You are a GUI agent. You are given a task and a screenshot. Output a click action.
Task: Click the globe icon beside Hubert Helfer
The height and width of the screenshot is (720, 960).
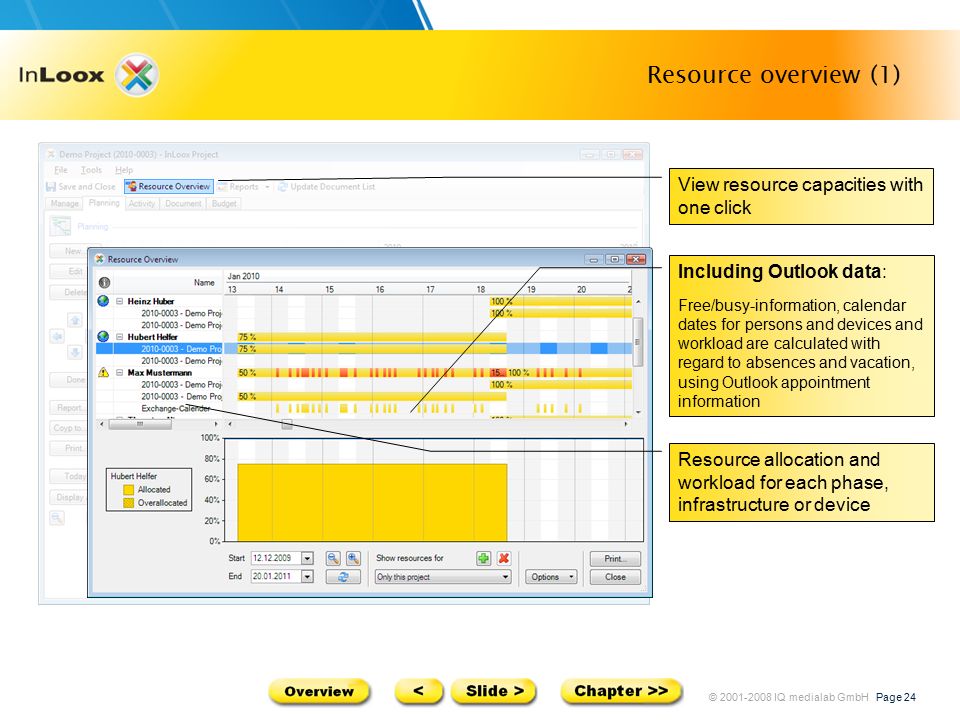(x=103, y=337)
